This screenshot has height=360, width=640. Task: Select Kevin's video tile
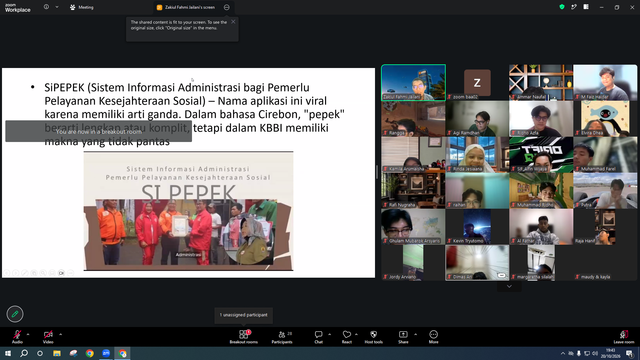pyautogui.click(x=477, y=227)
